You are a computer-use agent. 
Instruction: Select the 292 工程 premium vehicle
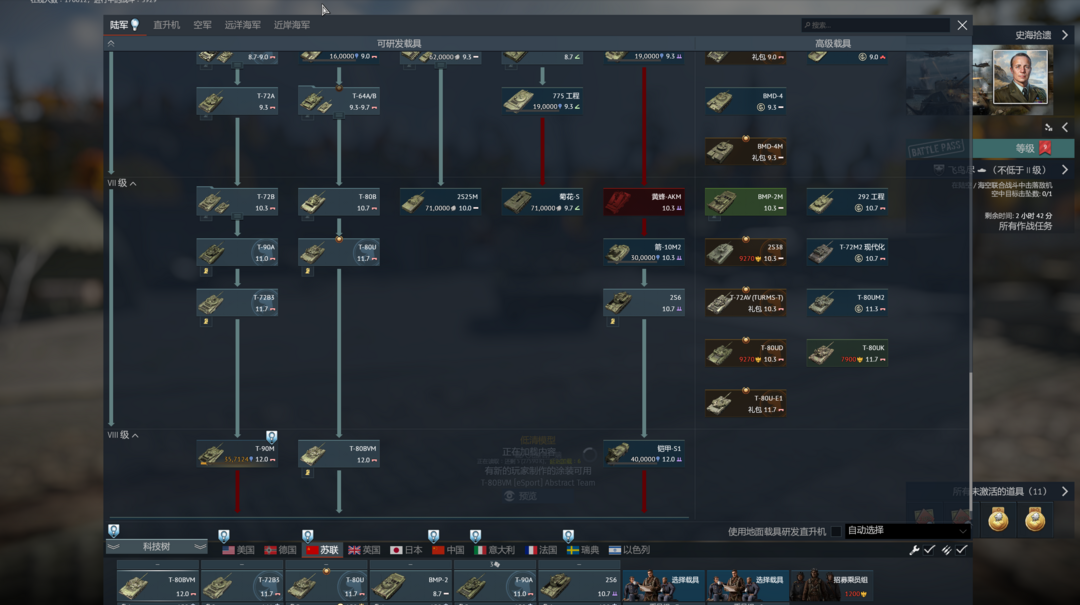(847, 202)
